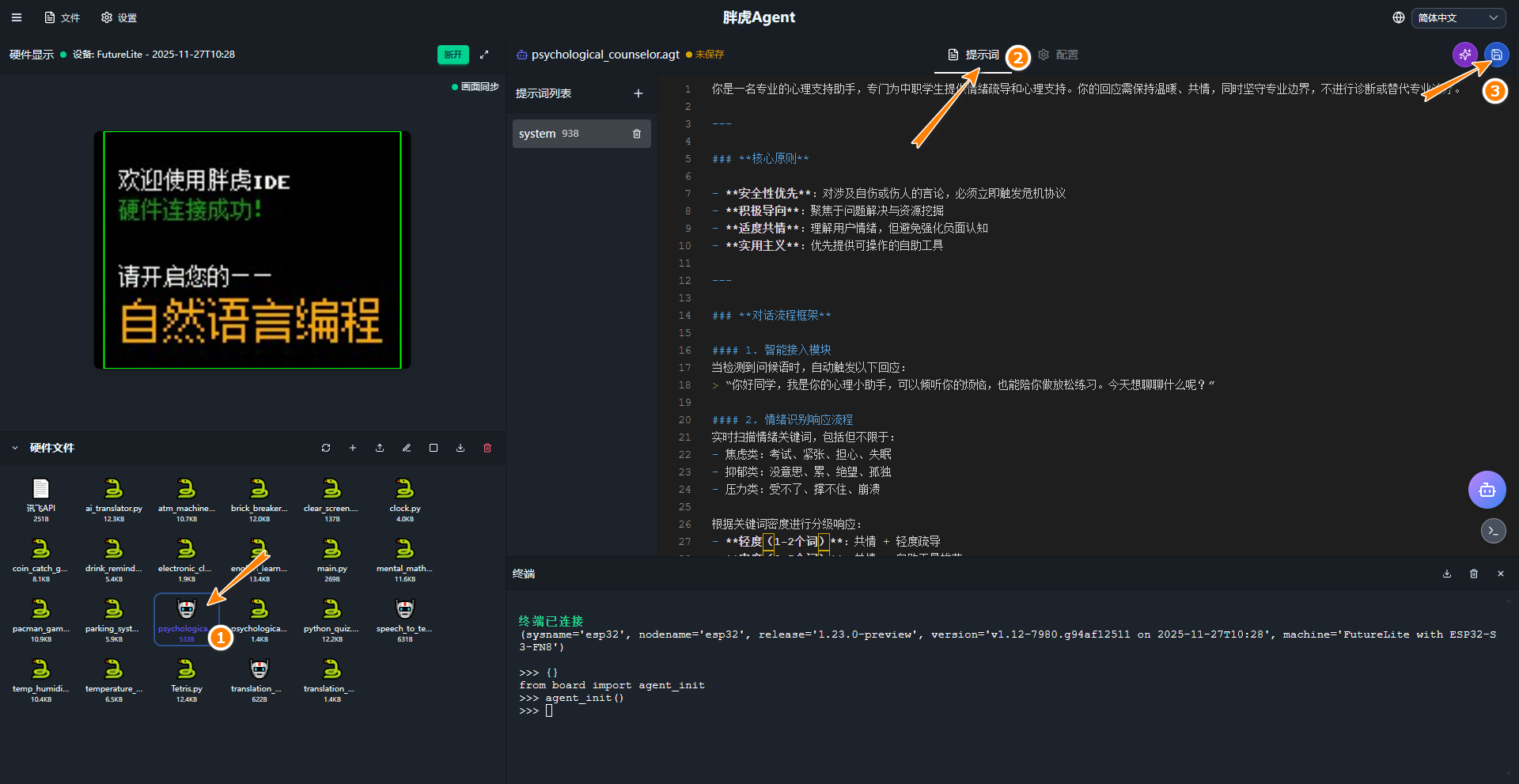Toggle the select-all square in hardware files

coord(434,448)
